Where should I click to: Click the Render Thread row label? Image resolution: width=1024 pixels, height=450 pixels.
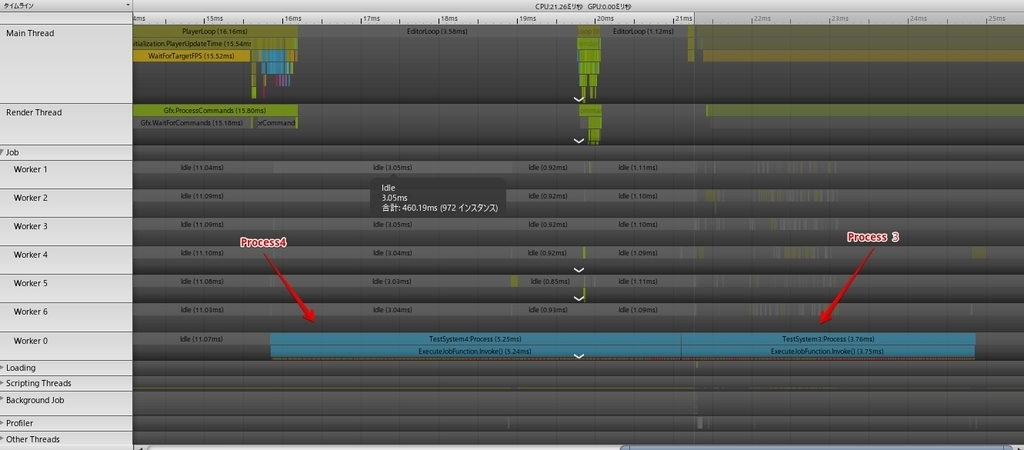coord(34,112)
